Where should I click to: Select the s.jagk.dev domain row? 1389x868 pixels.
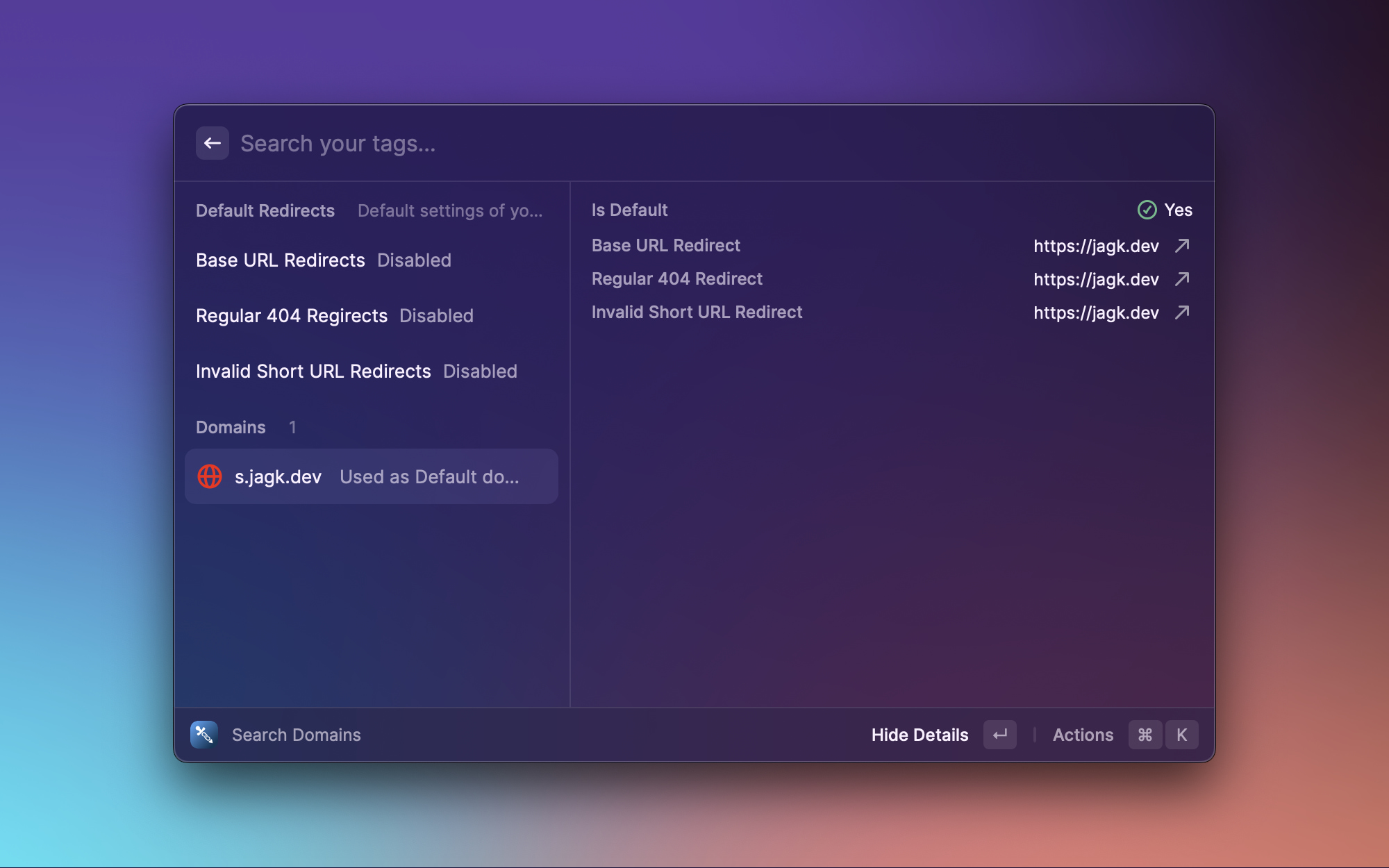point(372,476)
